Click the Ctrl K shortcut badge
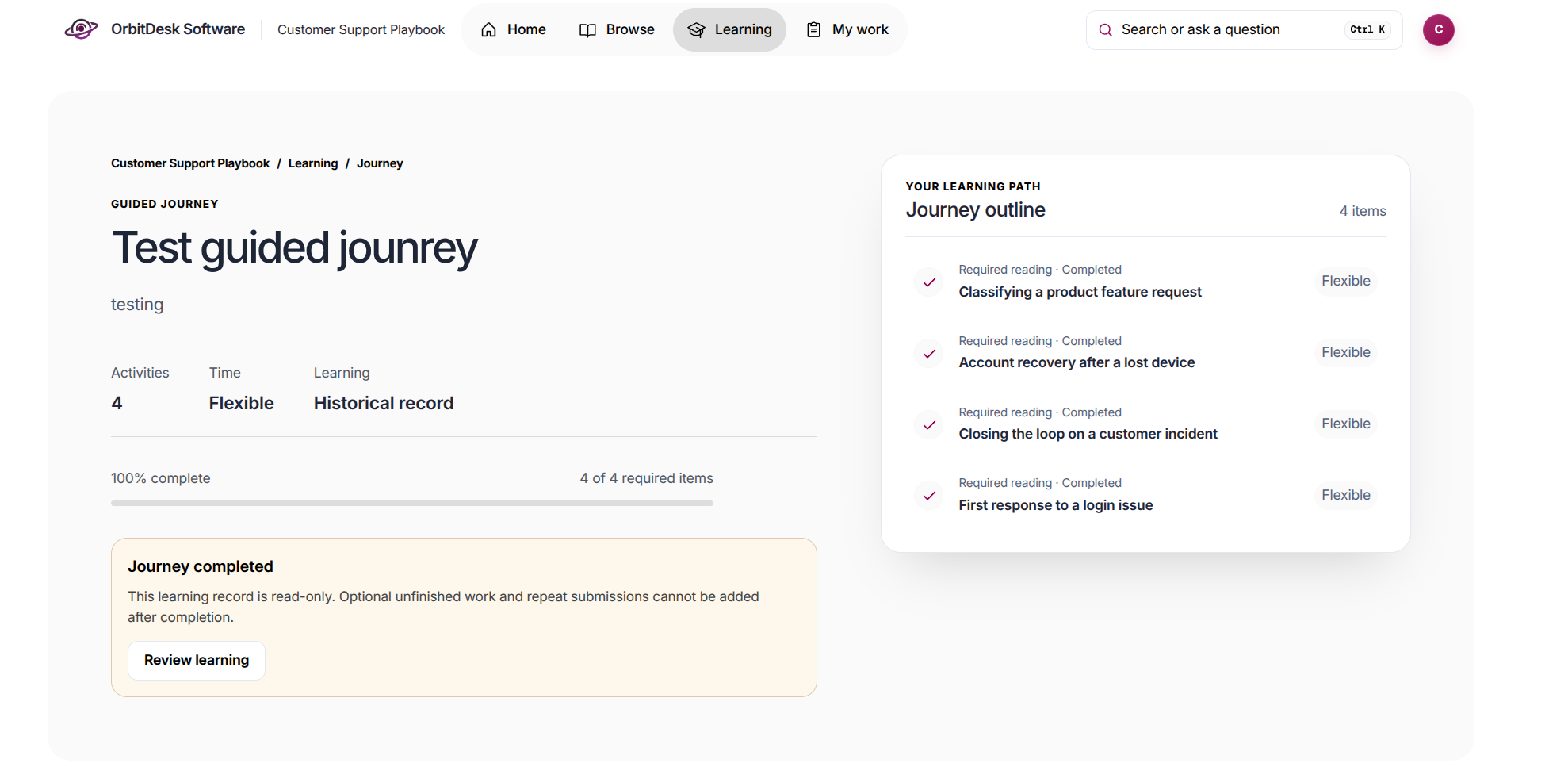 click(x=1367, y=29)
